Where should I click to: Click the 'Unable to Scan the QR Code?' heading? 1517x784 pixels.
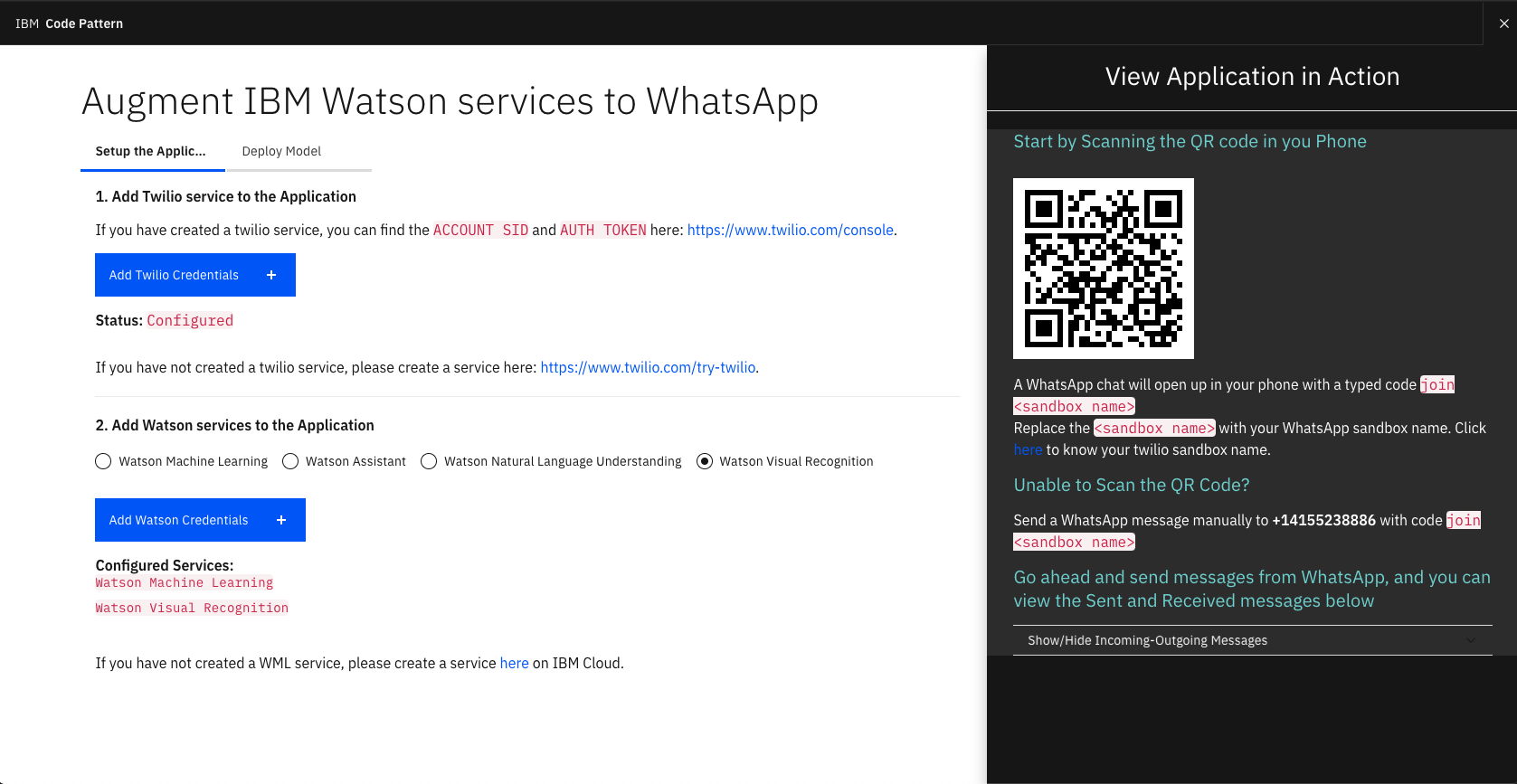pos(1131,485)
